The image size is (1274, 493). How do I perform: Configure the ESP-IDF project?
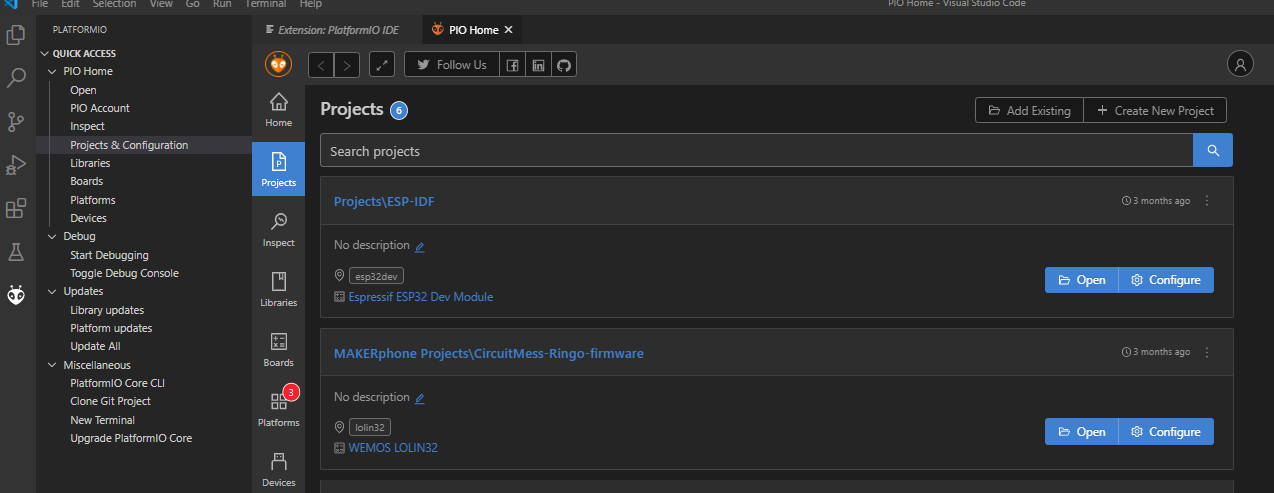point(1166,280)
